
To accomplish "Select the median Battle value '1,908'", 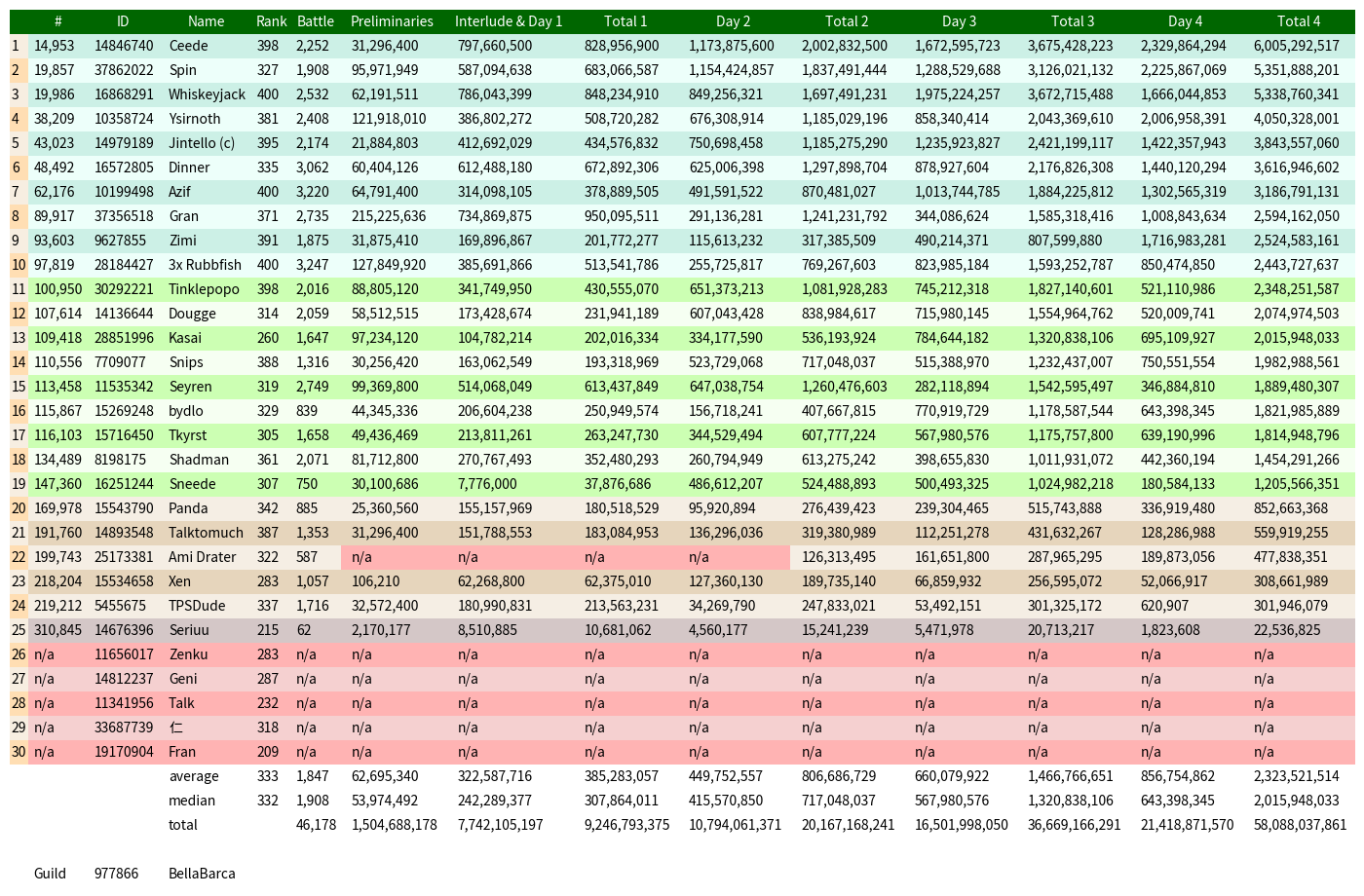I will click(x=313, y=801).
